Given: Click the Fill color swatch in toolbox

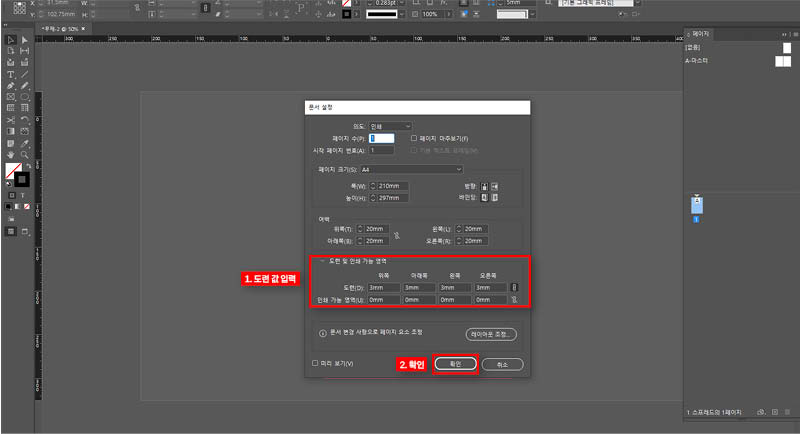Looking at the screenshot, I should pos(13,171).
